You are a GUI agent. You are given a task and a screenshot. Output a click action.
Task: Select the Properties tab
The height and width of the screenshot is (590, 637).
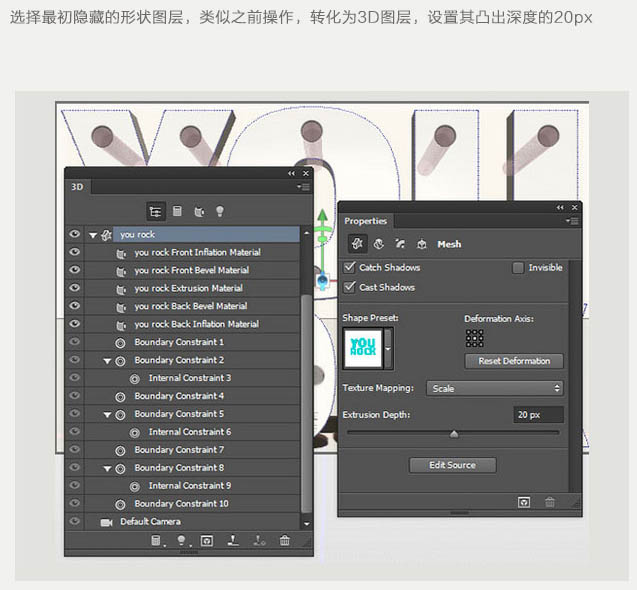366,221
